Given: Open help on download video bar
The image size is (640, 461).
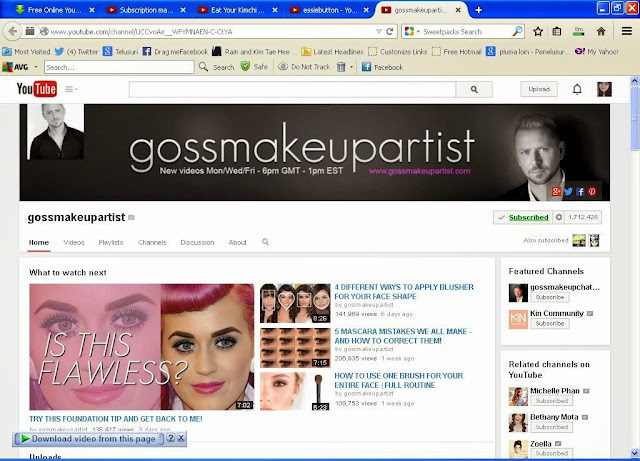Looking at the screenshot, I should [171, 439].
